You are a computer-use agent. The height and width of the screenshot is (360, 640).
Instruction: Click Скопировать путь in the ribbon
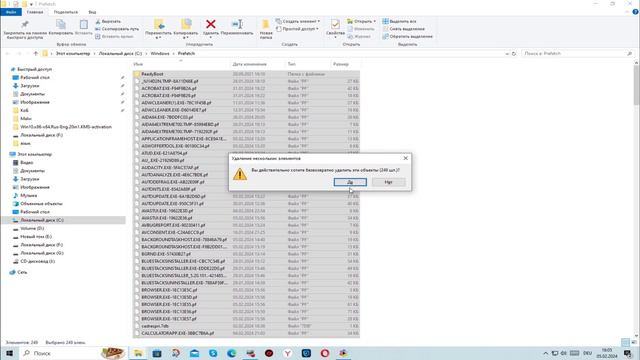(117, 29)
